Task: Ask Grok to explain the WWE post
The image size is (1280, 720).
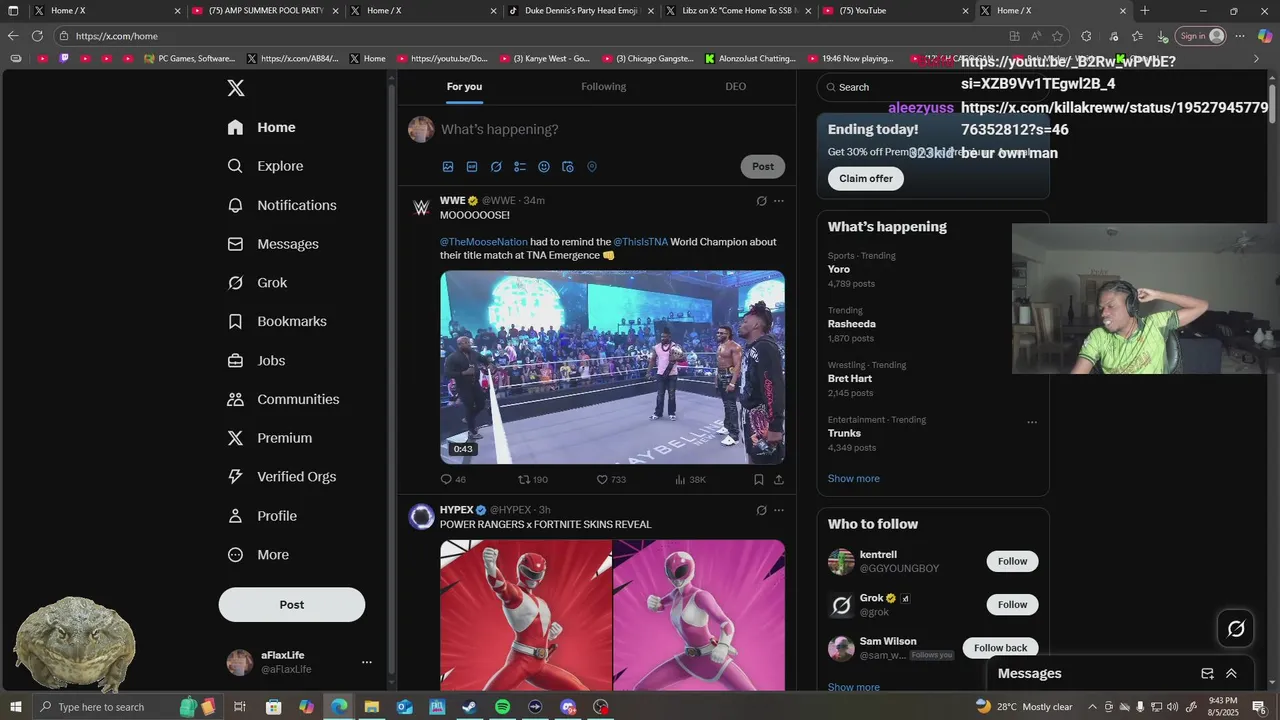Action: pos(761,201)
